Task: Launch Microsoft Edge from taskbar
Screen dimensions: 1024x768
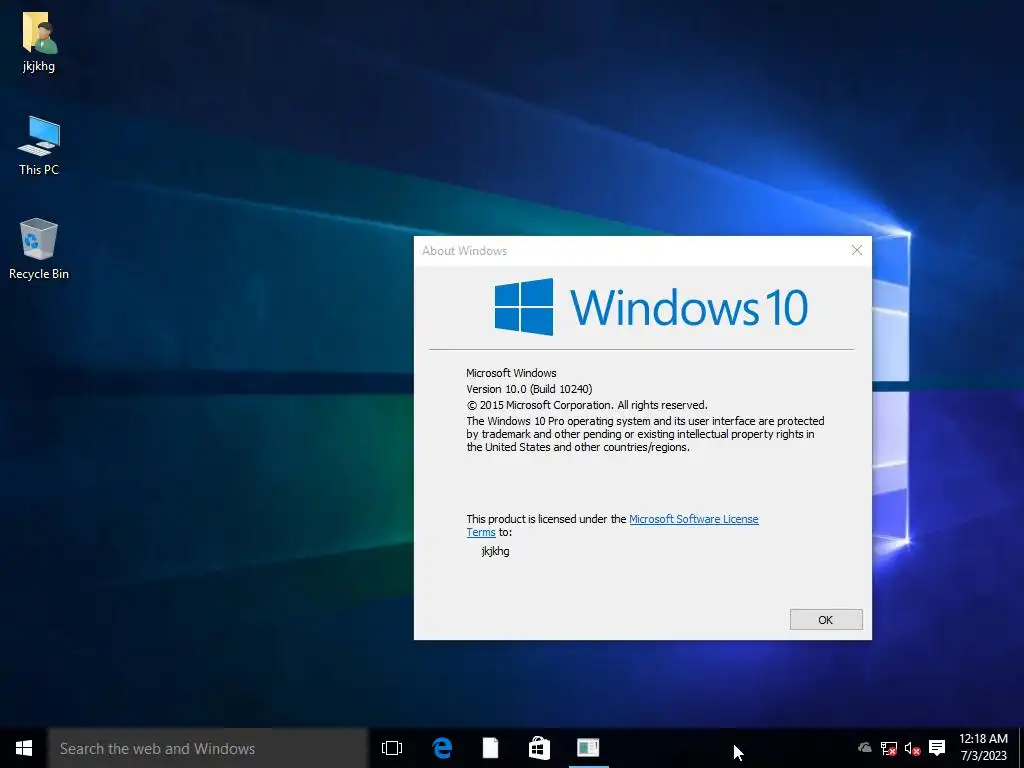Action: pyautogui.click(x=442, y=748)
